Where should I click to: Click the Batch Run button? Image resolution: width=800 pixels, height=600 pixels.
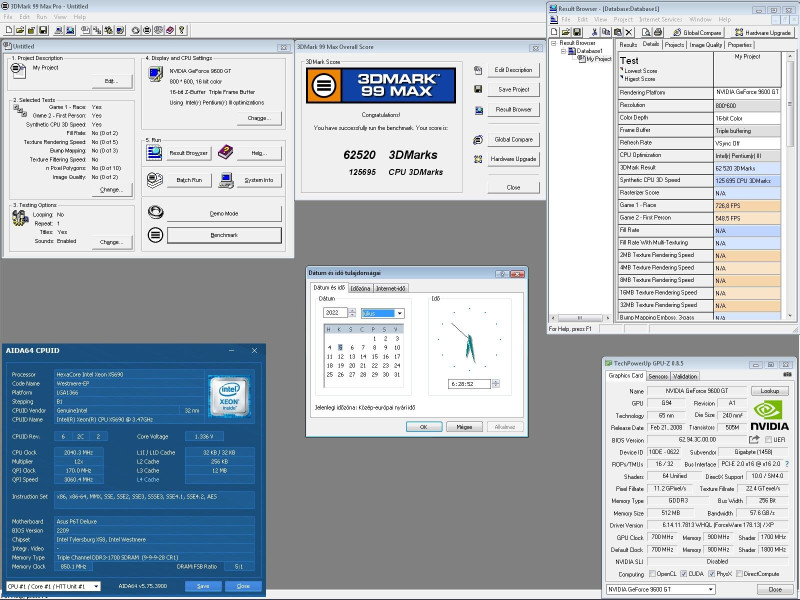coord(189,180)
